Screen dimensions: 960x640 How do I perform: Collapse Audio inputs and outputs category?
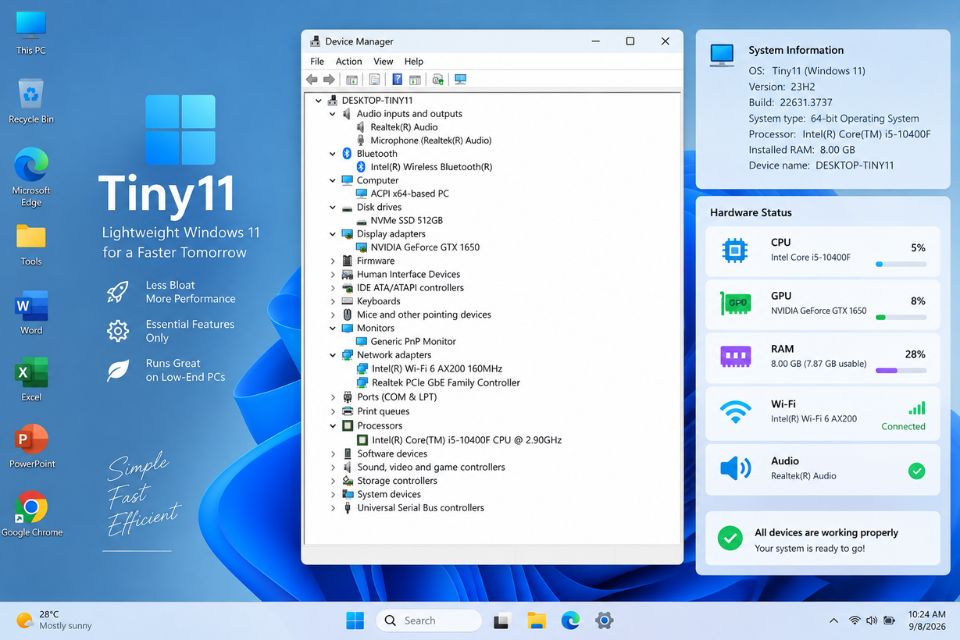332,114
